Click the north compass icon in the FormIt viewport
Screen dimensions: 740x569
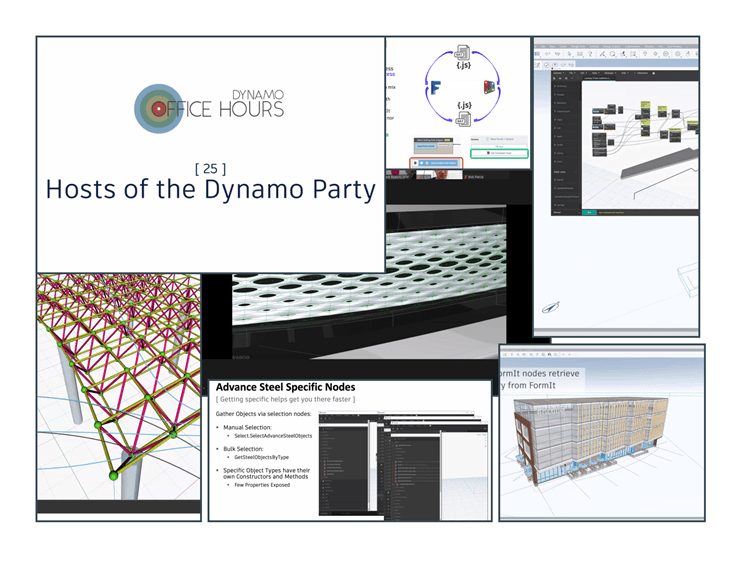552,308
